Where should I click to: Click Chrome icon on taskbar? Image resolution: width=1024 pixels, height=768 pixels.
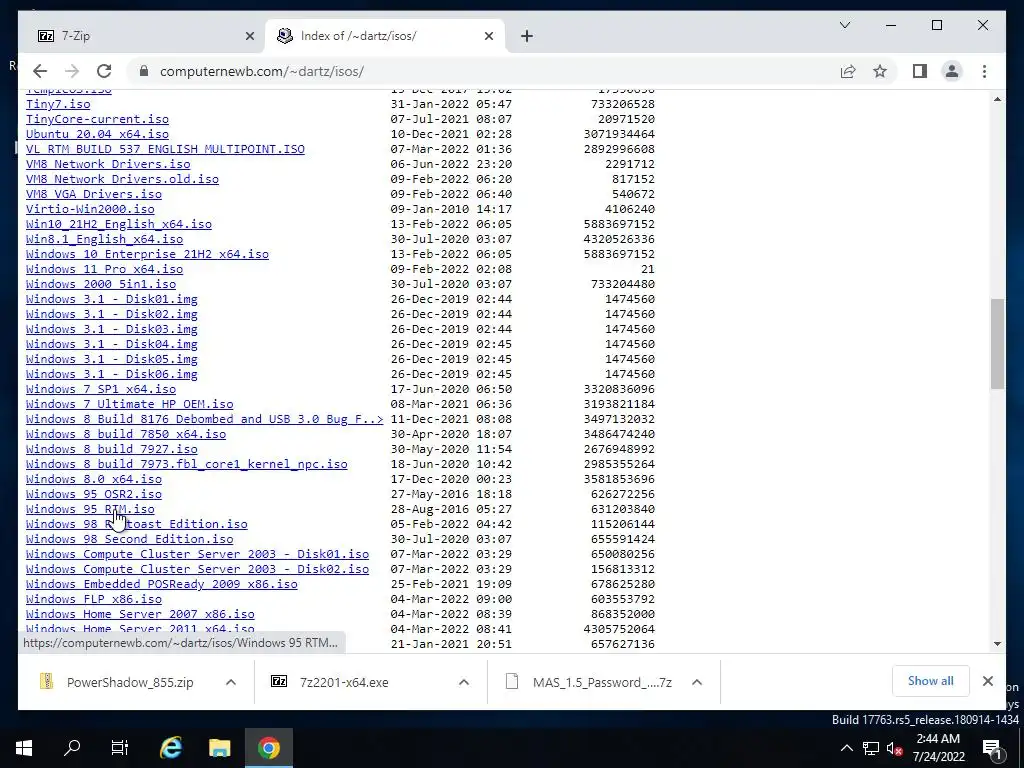click(x=268, y=748)
